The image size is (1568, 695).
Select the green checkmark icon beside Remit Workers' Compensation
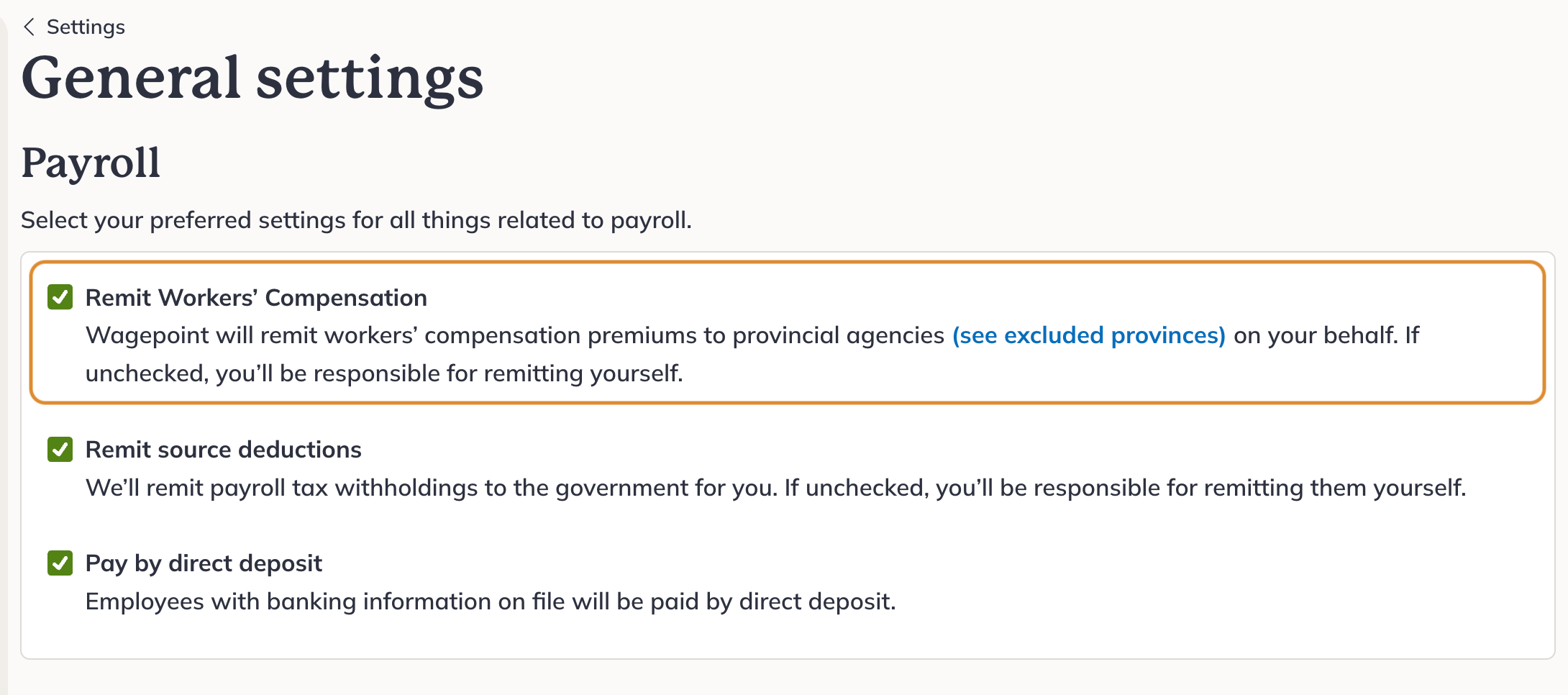[60, 297]
